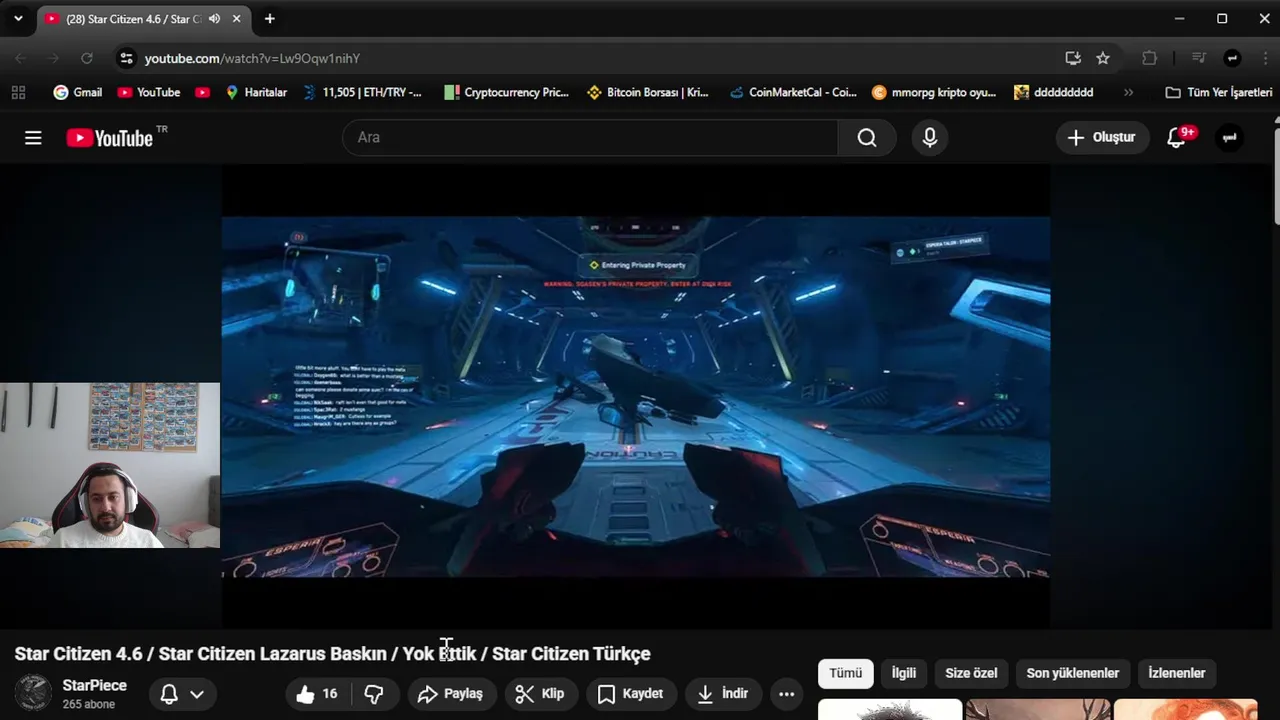Screen dimensions: 1280x720
Task: Select the Size özel filter chip
Action: click(971, 673)
